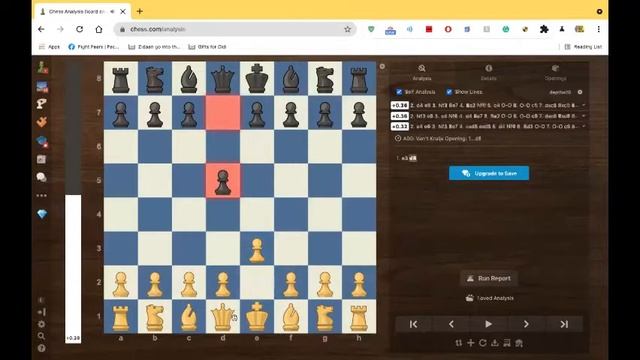
Task: Select move e3 in the move list
Action: click(404, 158)
